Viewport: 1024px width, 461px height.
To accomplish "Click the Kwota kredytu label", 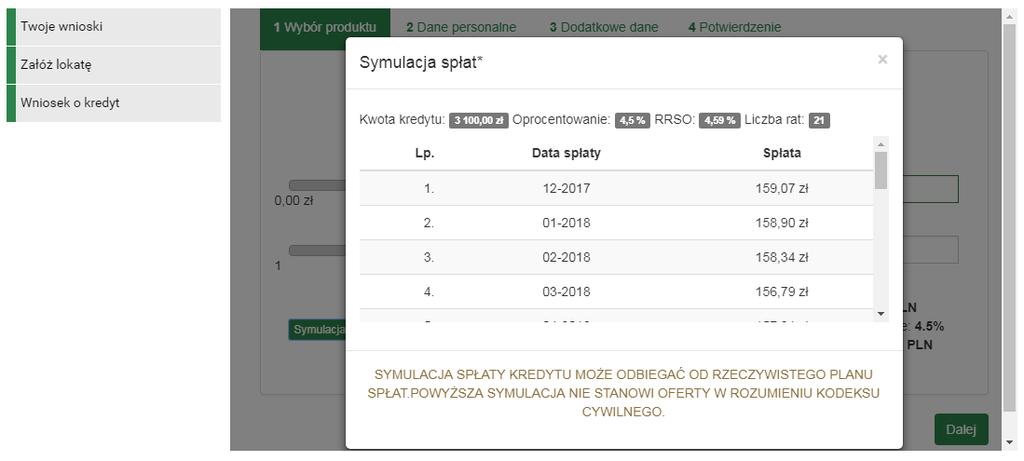I will [402, 120].
